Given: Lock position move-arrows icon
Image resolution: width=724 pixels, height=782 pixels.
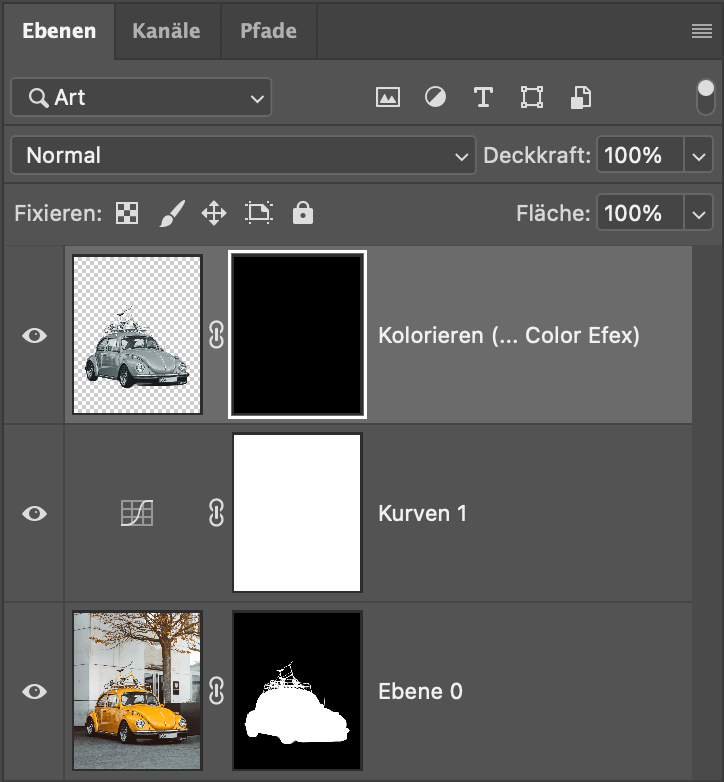Looking at the screenshot, I should [x=214, y=213].
